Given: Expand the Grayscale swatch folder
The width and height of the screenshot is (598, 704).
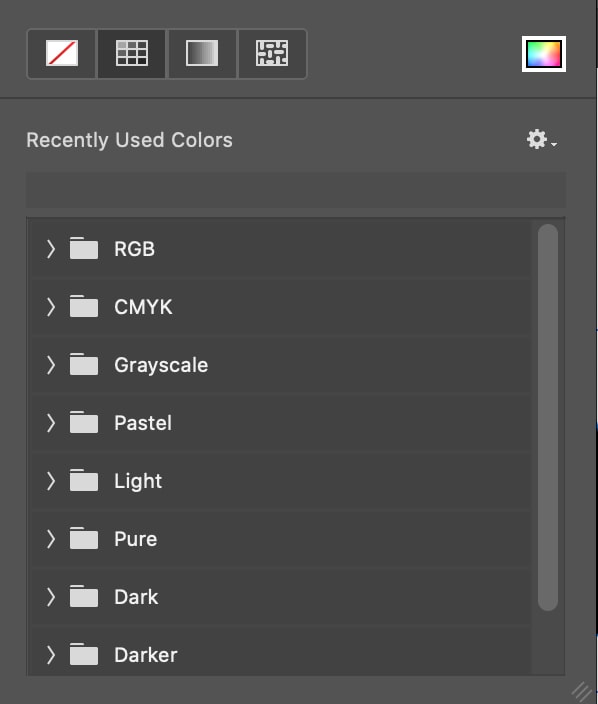Looking at the screenshot, I should pos(51,365).
